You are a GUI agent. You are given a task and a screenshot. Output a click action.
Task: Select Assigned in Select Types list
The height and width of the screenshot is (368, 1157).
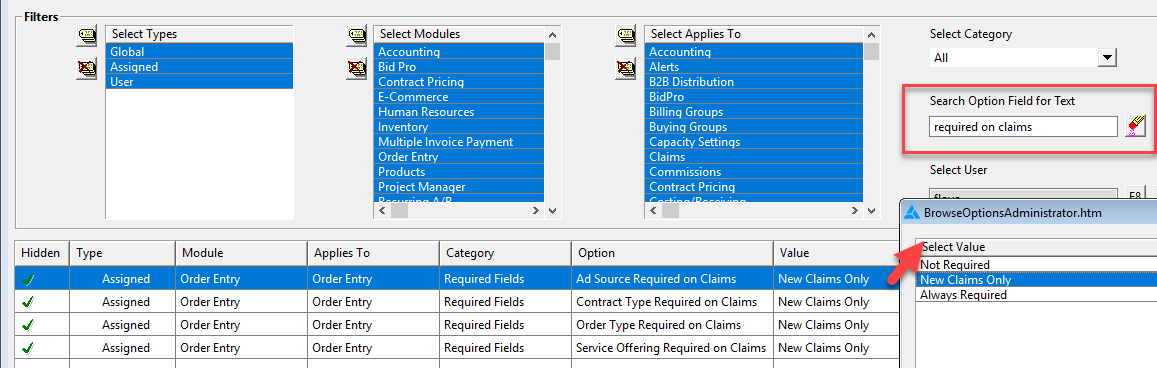pyautogui.click(x=199, y=66)
